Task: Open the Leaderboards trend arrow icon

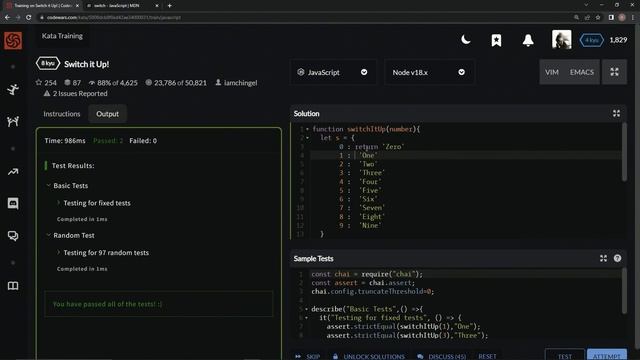Action: coord(13,172)
